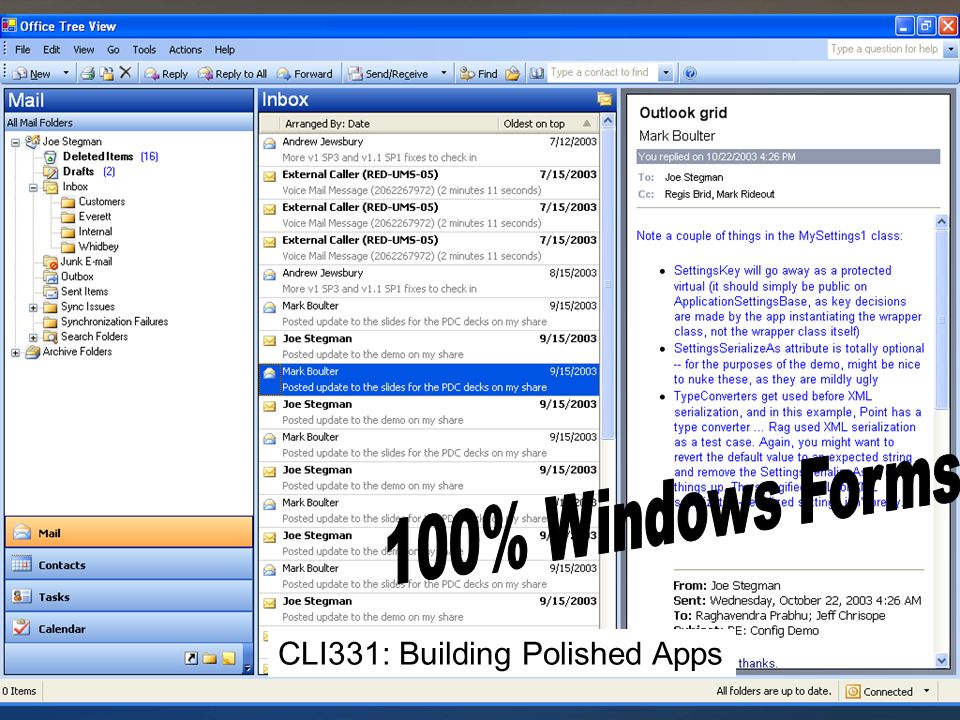
Task: Open the Connected status dropdown arrow
Action: click(926, 691)
